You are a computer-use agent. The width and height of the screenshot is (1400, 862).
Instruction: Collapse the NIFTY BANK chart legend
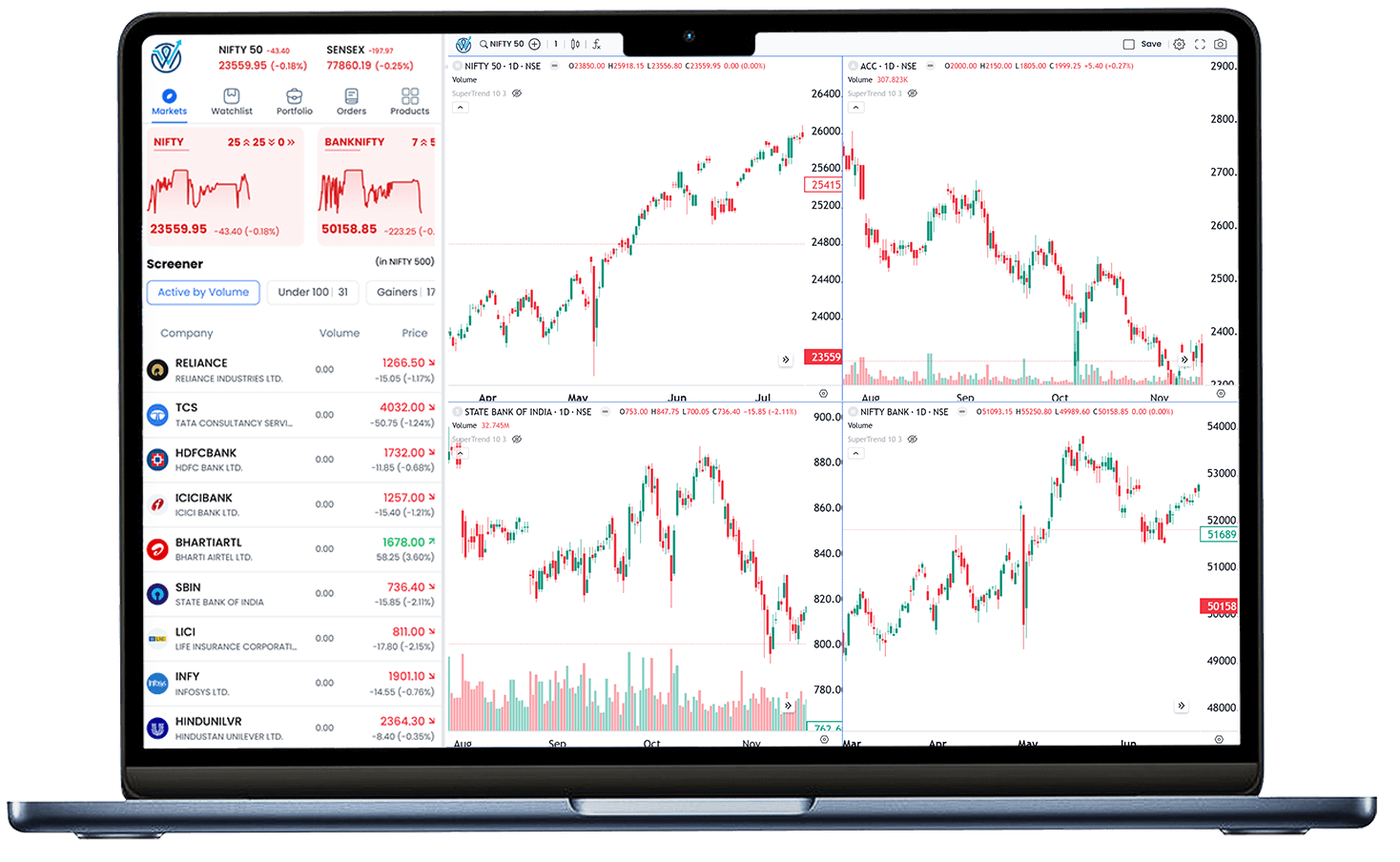point(855,454)
